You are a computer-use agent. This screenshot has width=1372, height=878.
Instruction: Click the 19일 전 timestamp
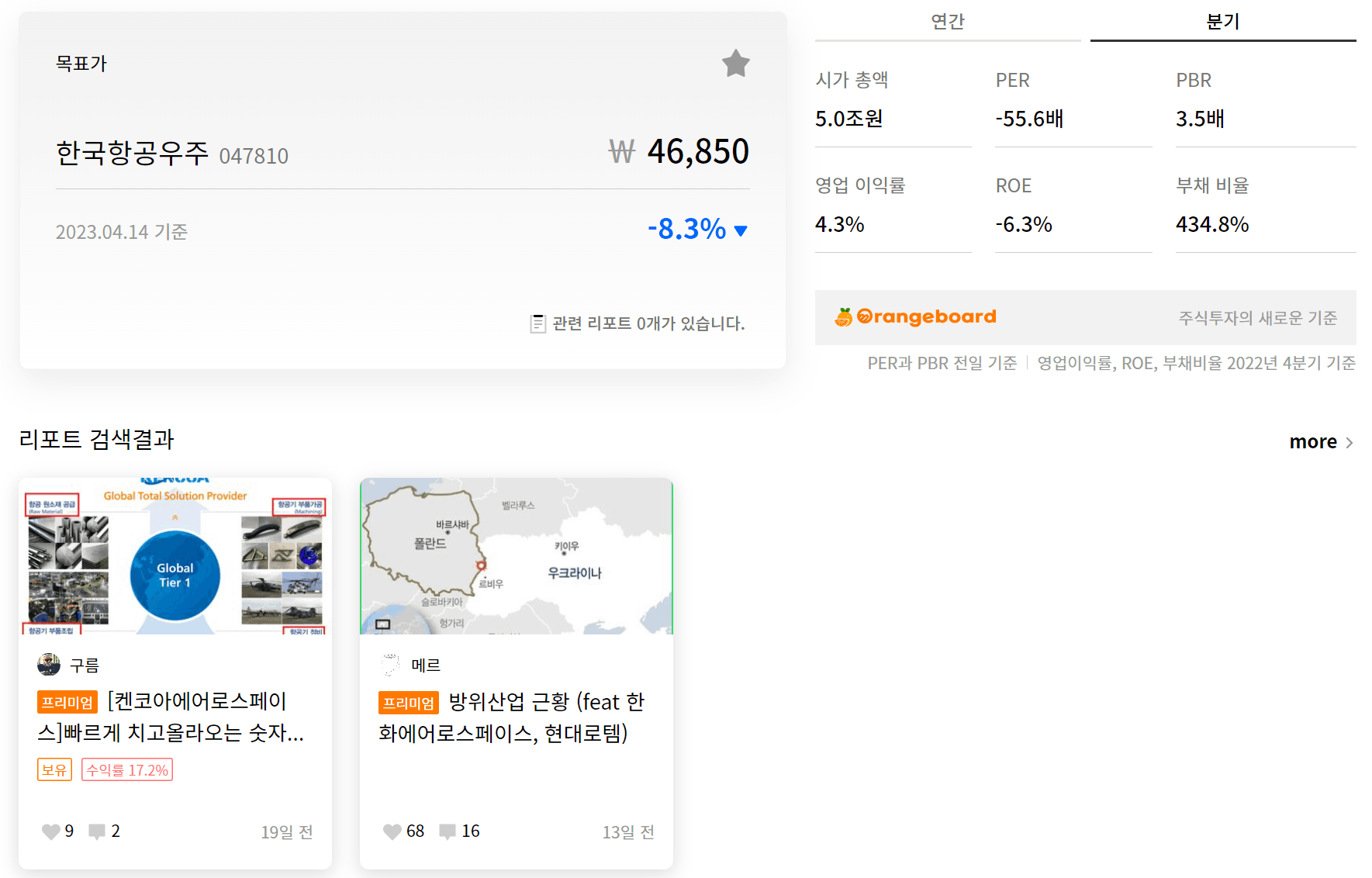point(287,832)
